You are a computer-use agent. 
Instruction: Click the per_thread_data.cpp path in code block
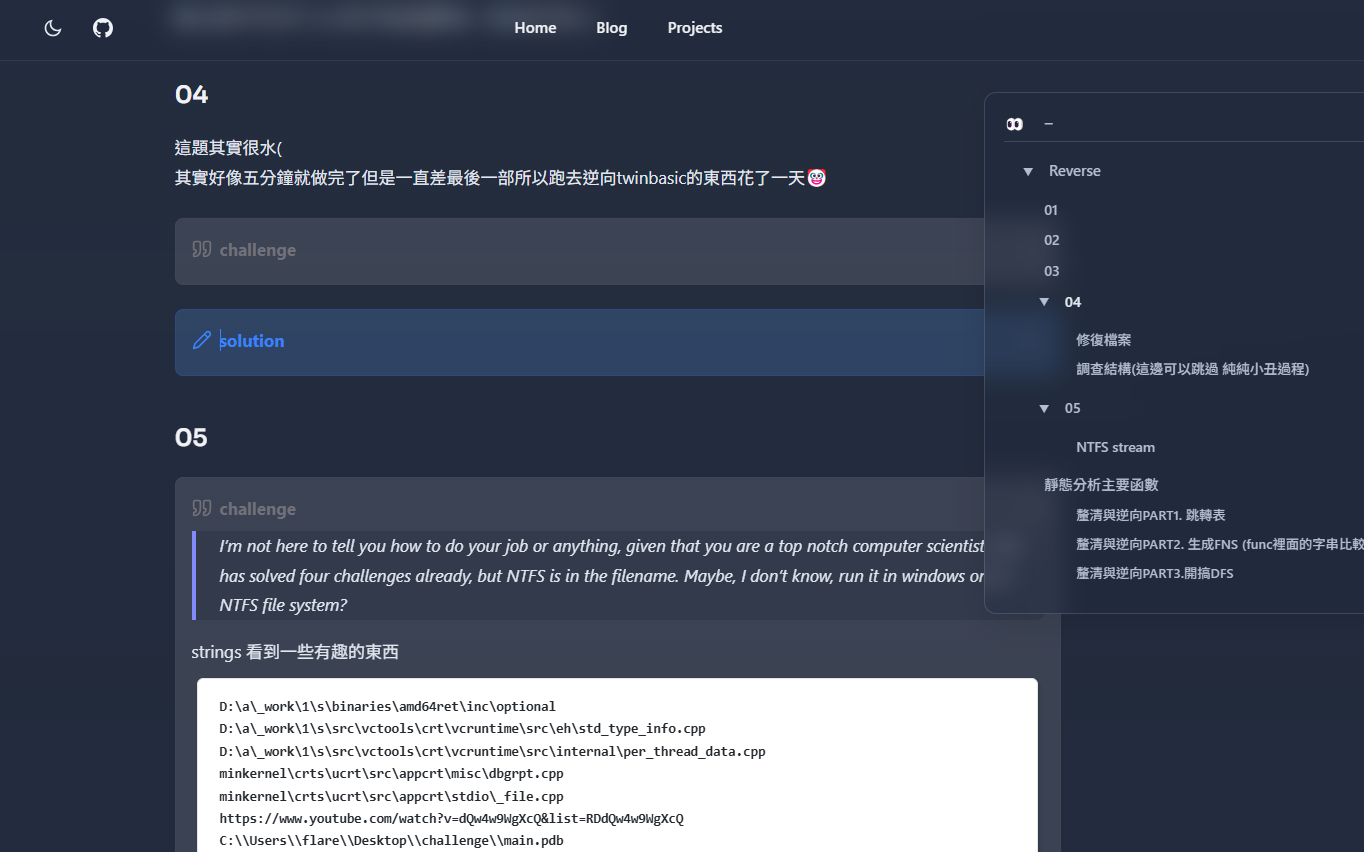pyautogui.click(x=492, y=751)
